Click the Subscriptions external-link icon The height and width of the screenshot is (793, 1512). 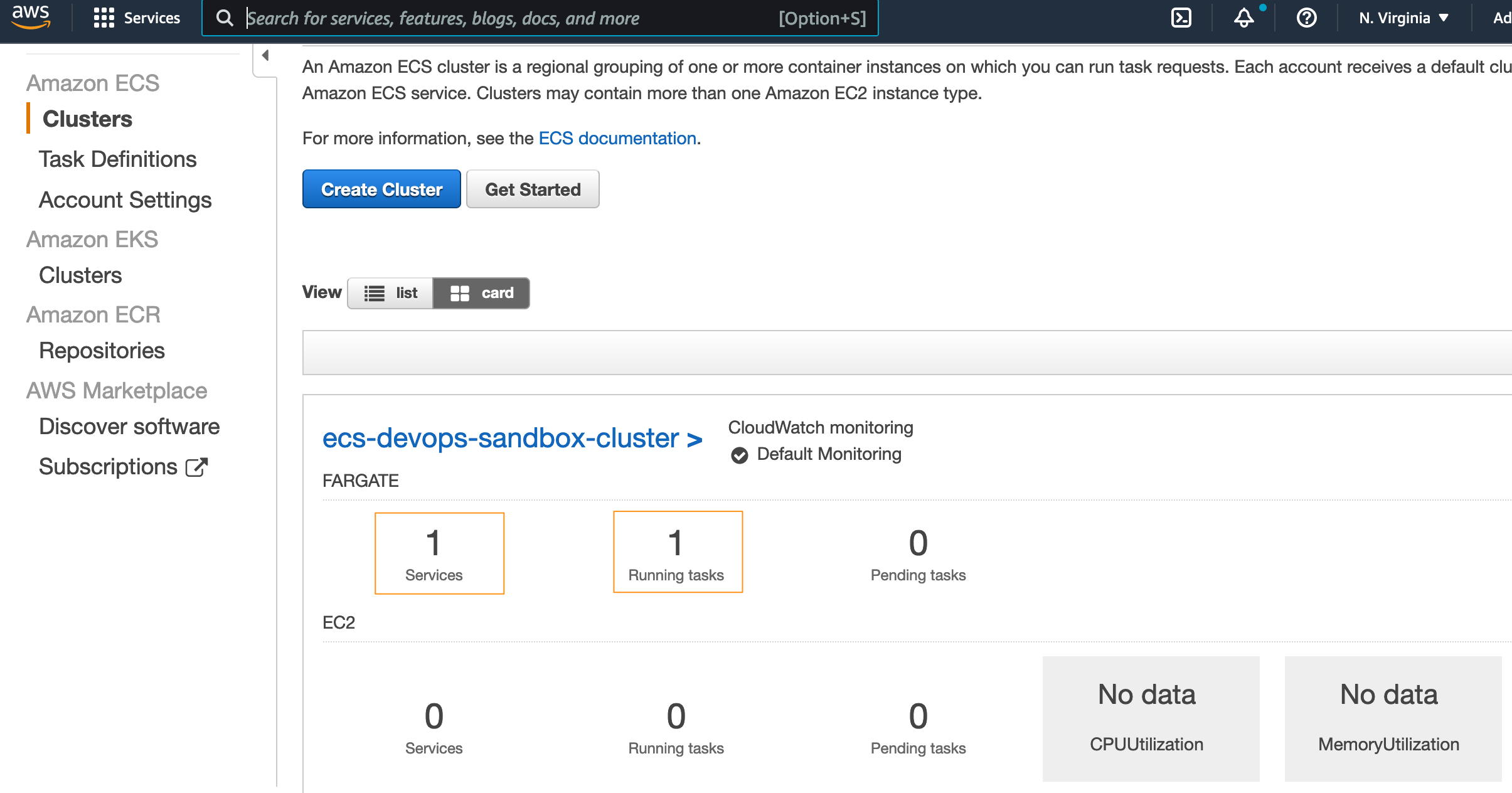pyautogui.click(x=196, y=467)
